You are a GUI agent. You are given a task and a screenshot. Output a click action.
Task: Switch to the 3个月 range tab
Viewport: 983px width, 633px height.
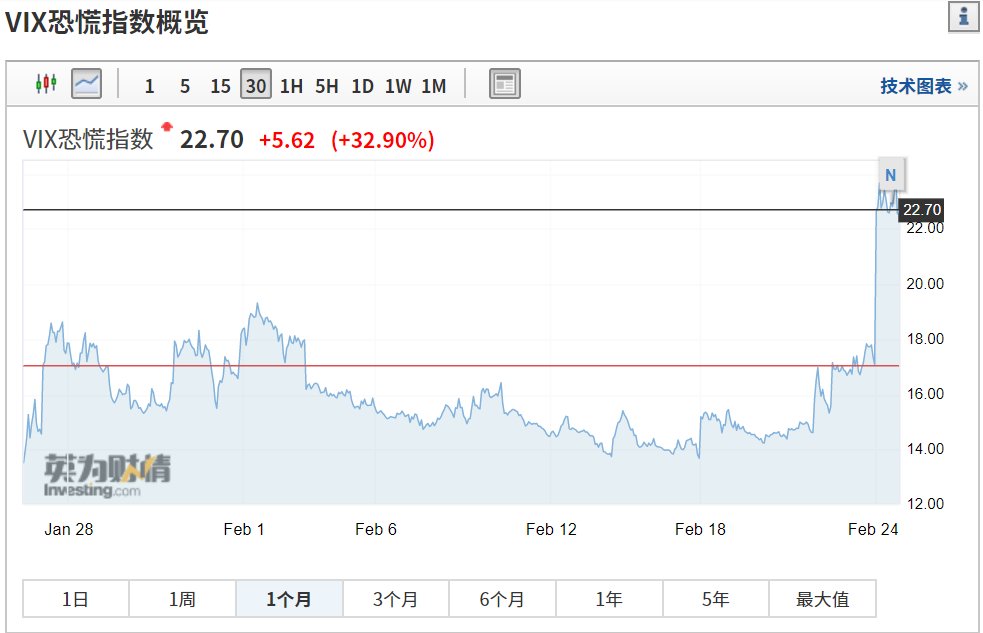click(395, 599)
